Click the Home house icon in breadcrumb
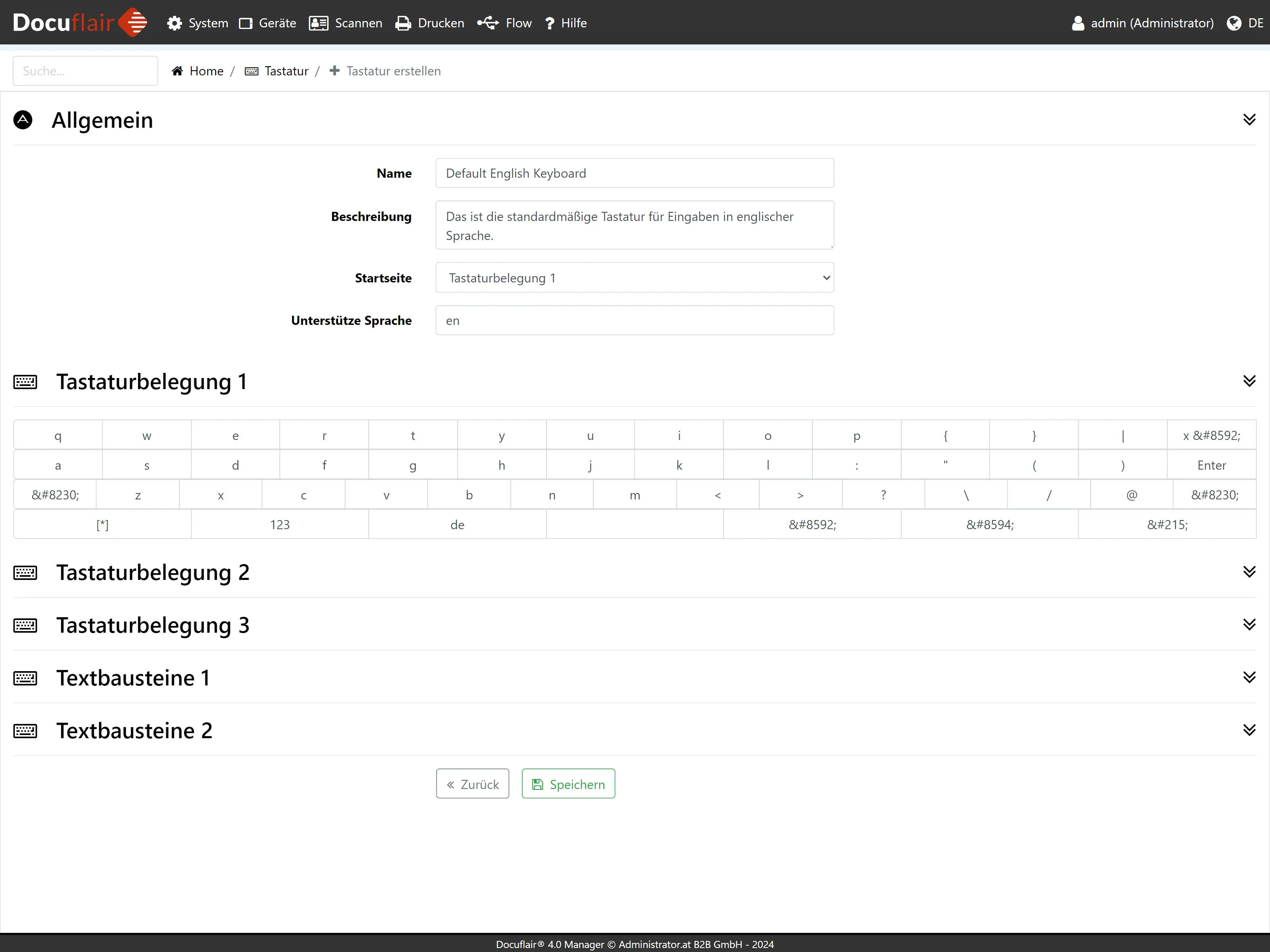Image resolution: width=1270 pixels, height=952 pixels. tap(177, 71)
